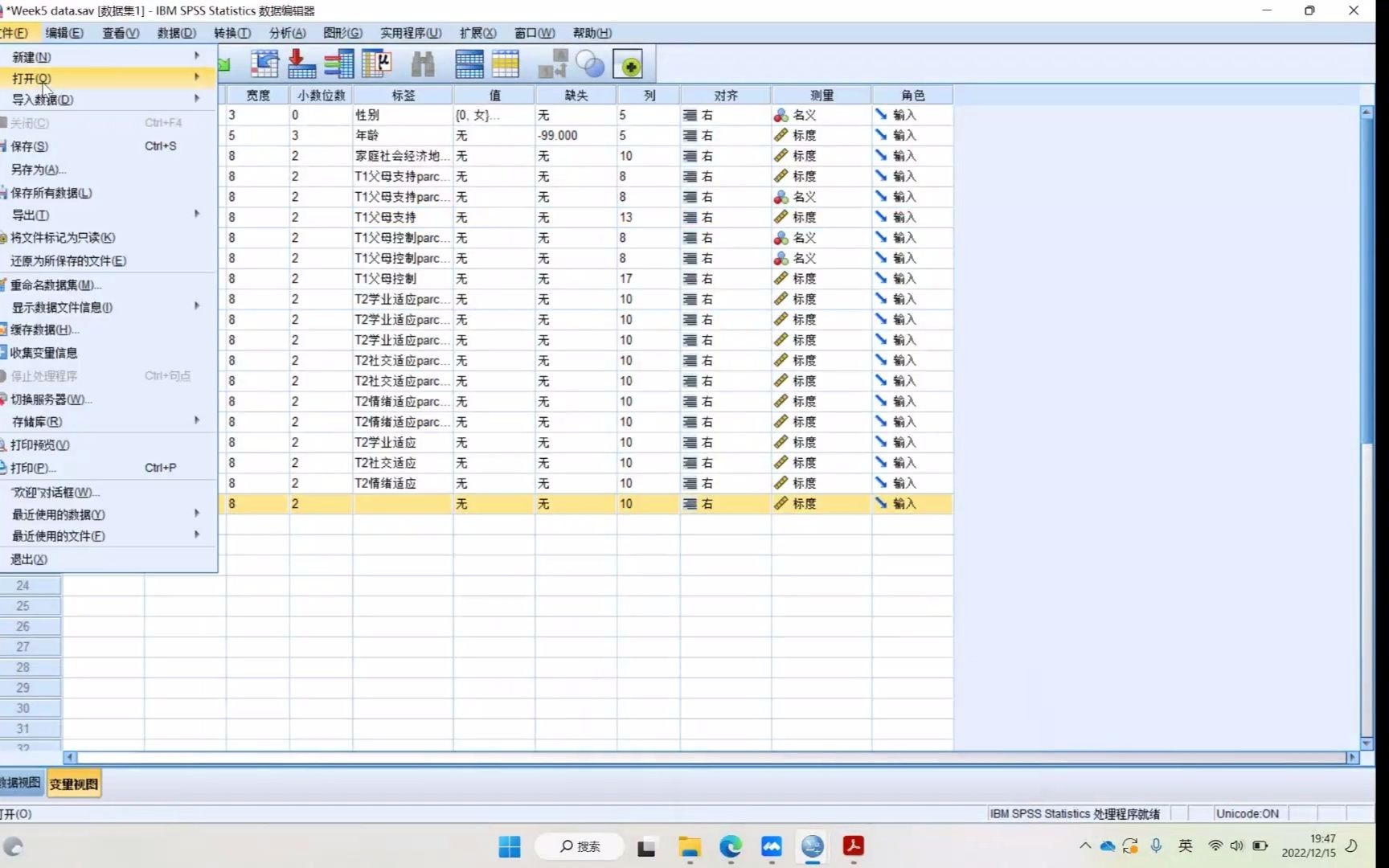Open the 分析(A) menu
The height and width of the screenshot is (868, 1389).
(287, 33)
